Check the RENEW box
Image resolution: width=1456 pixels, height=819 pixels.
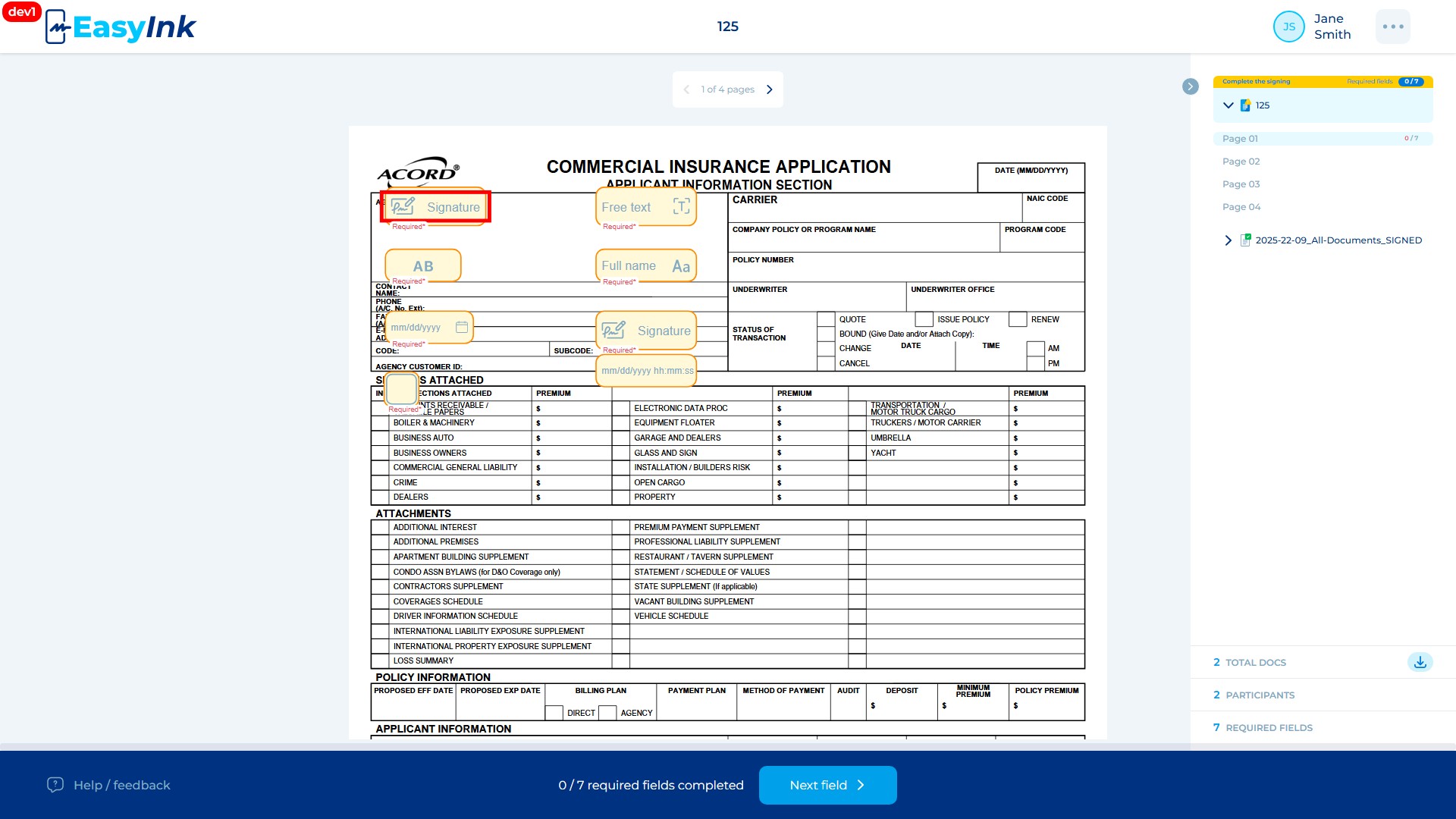coord(1018,319)
